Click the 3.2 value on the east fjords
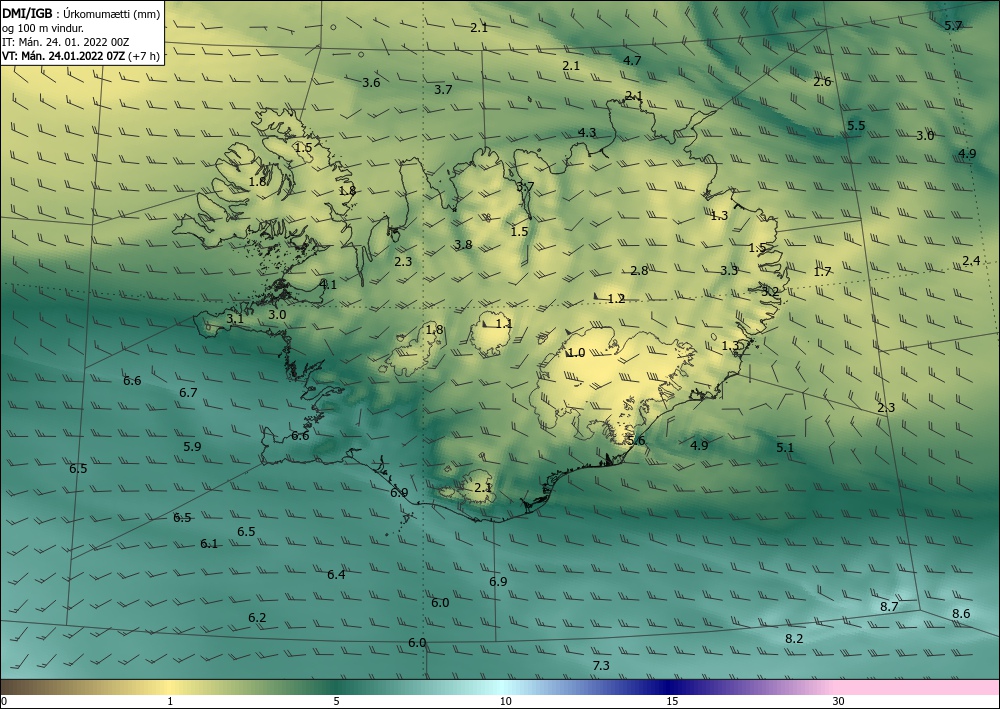This screenshot has width=1000, height=709. tap(770, 291)
